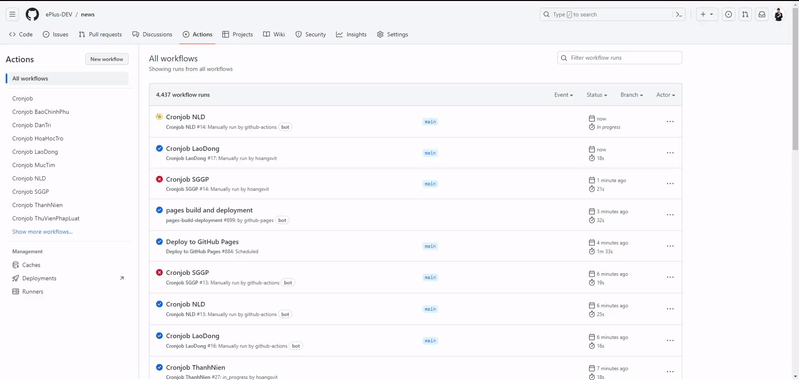Click the in-progress status icon of Cronjob NLD #14
This screenshot has width=799, height=380.
(x=159, y=117)
